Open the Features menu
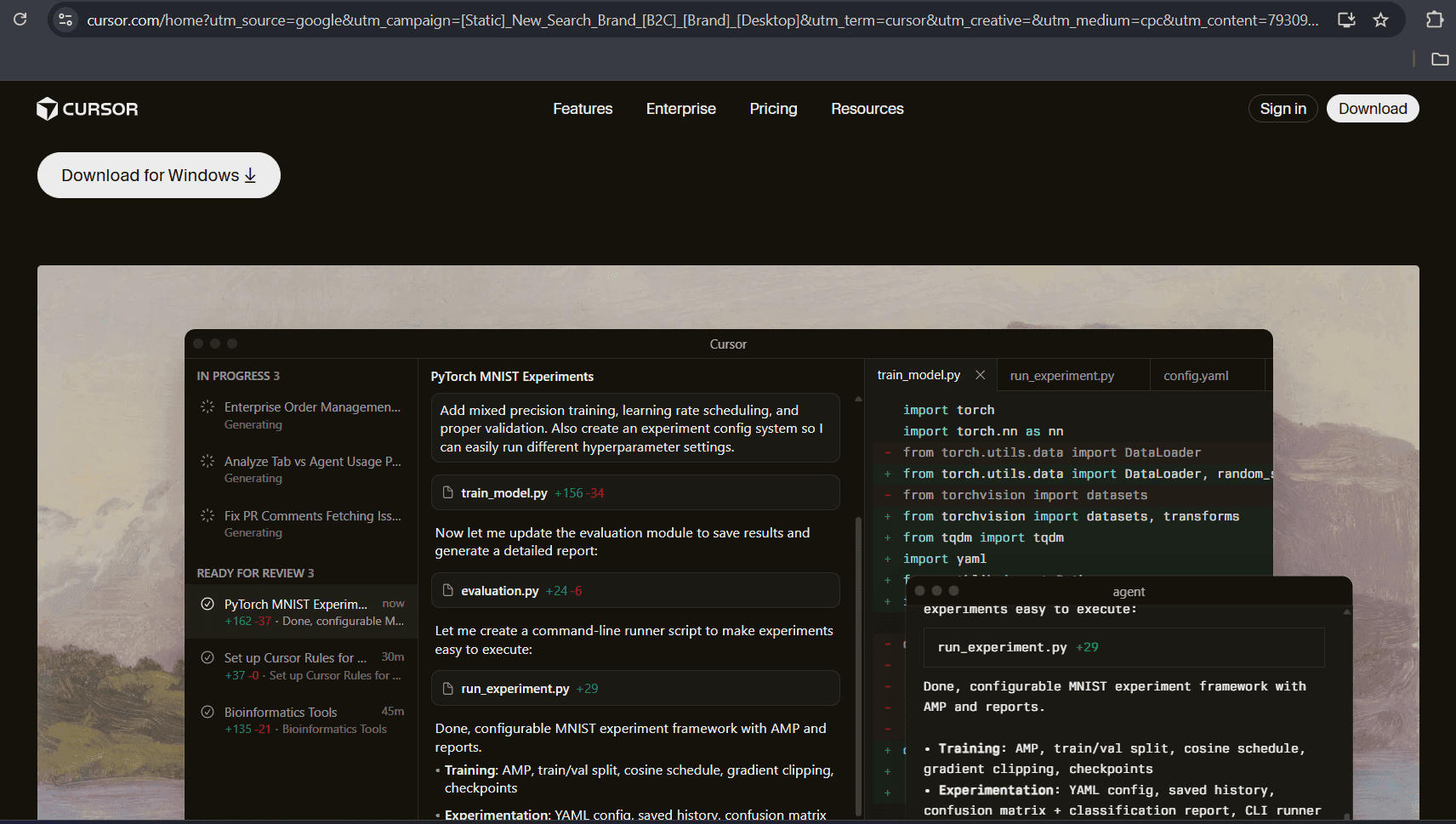Image resolution: width=1456 pixels, height=824 pixels. 583,109
